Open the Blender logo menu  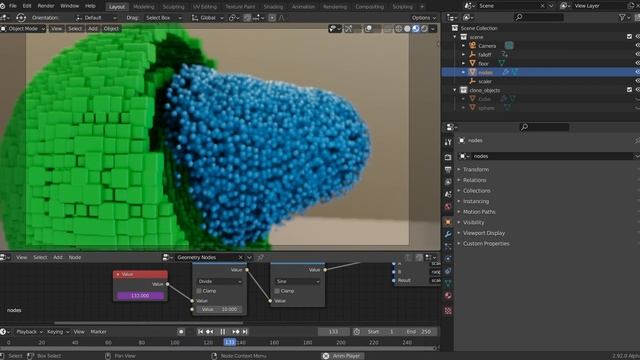[2, 6]
